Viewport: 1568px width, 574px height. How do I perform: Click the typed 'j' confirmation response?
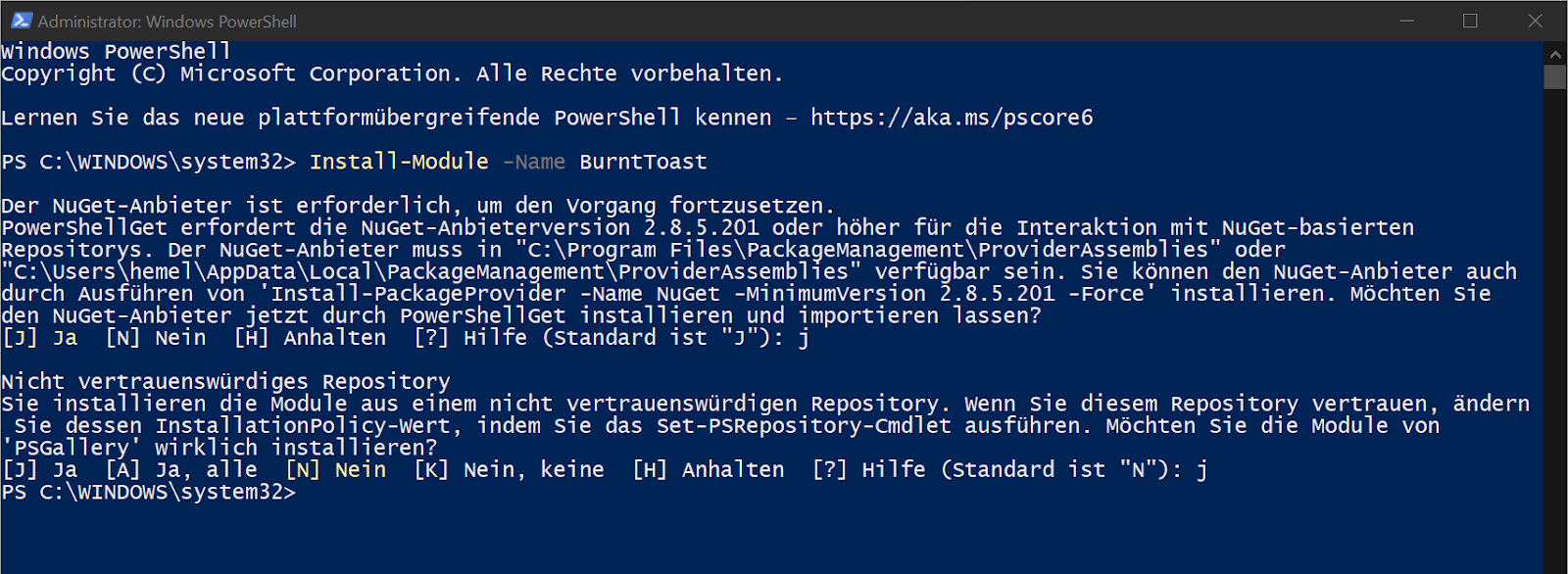click(805, 337)
